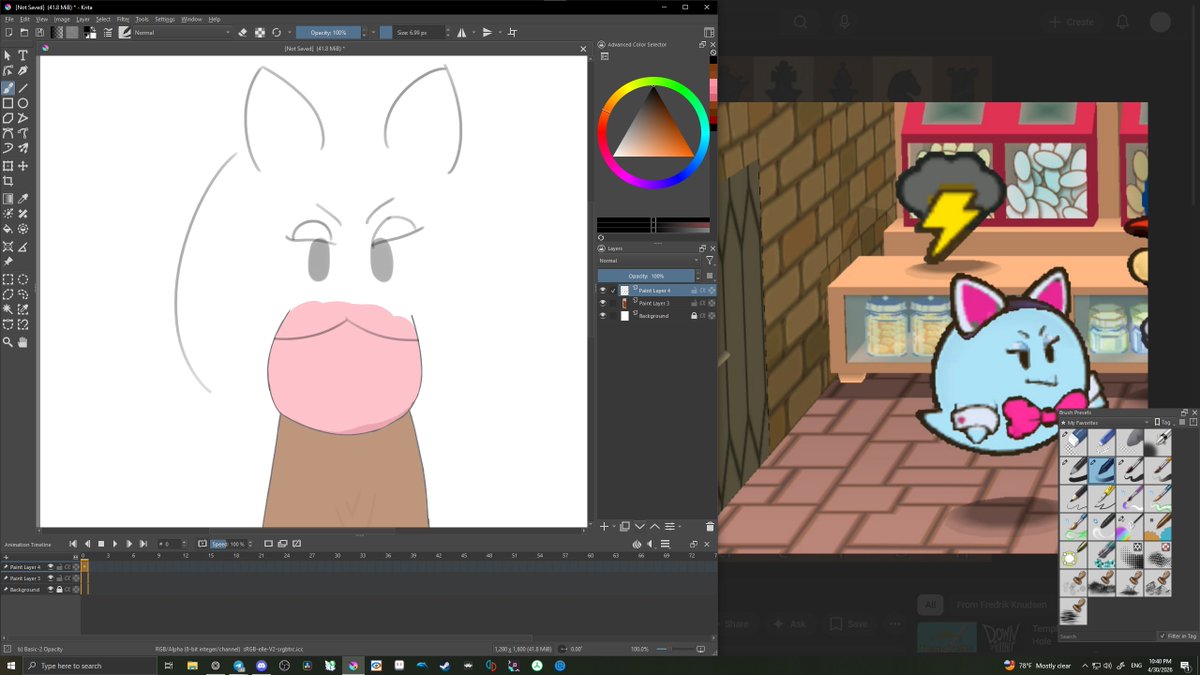Click the layer Opacity 100% slider
Viewport: 1200px width, 675px height.
point(646,276)
